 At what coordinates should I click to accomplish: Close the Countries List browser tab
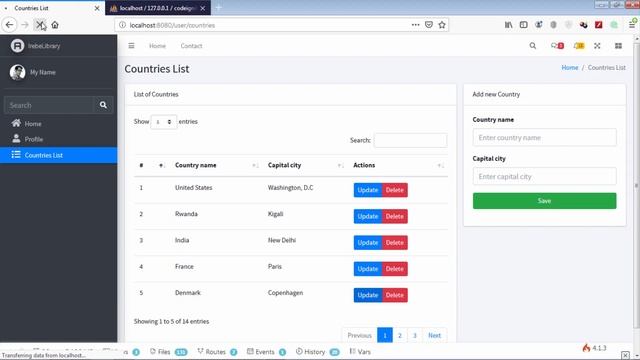(97, 8)
